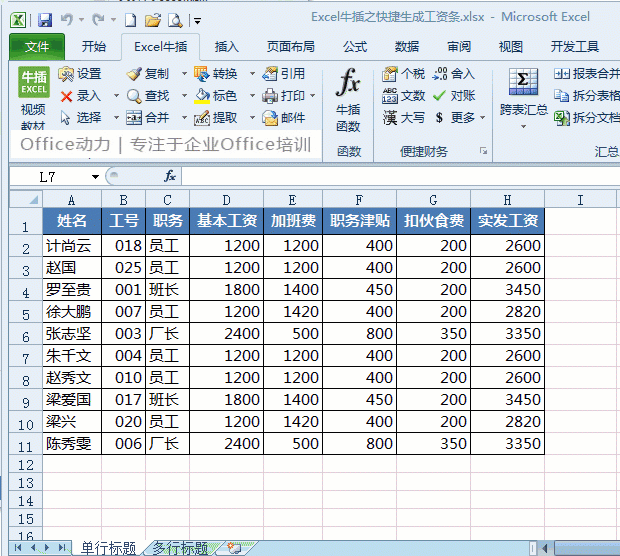
Task: Open the 便捷财务 group dialog launcher
Action: (x=483, y=151)
